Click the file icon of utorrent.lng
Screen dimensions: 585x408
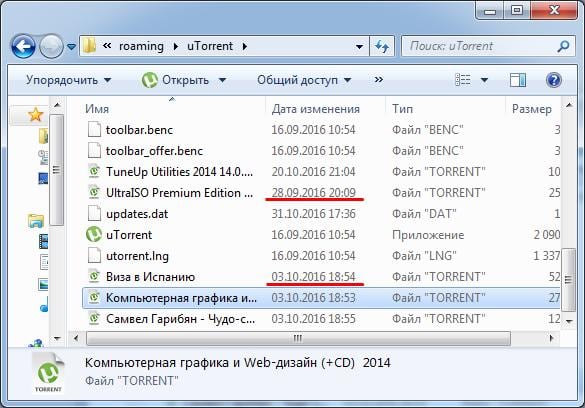[94, 255]
